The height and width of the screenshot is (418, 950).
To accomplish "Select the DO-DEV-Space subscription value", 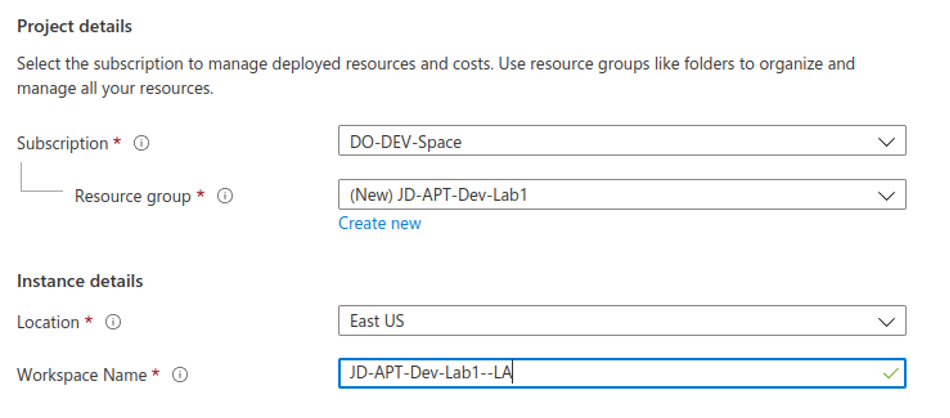I will point(405,142).
